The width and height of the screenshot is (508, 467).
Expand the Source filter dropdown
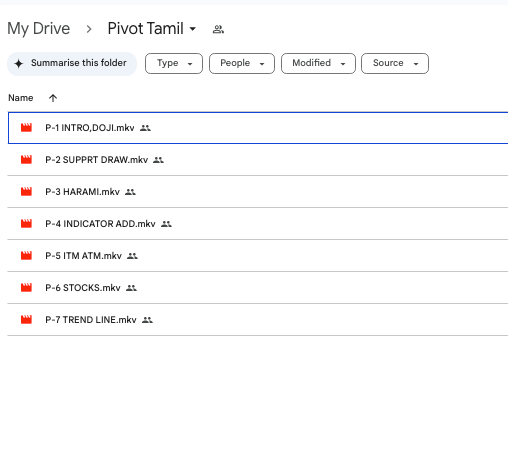coord(395,63)
